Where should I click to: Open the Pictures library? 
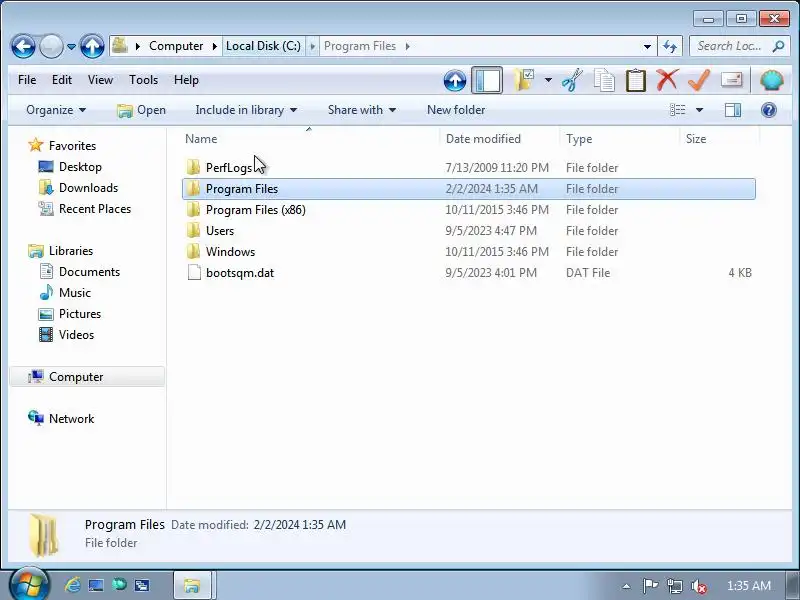coord(80,314)
